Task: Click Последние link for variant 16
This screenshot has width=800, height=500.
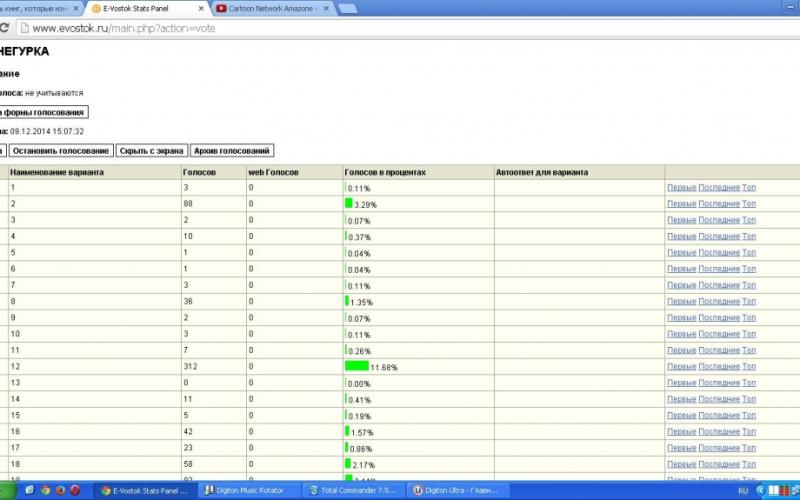Action: coord(719,432)
